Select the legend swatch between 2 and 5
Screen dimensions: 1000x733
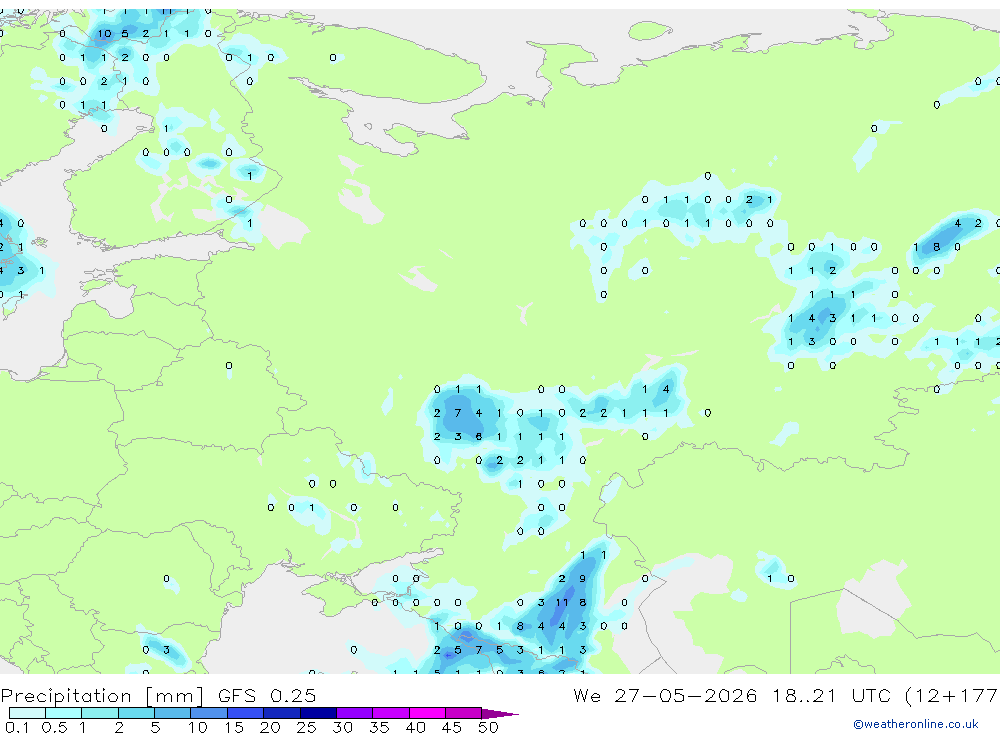tap(136, 713)
